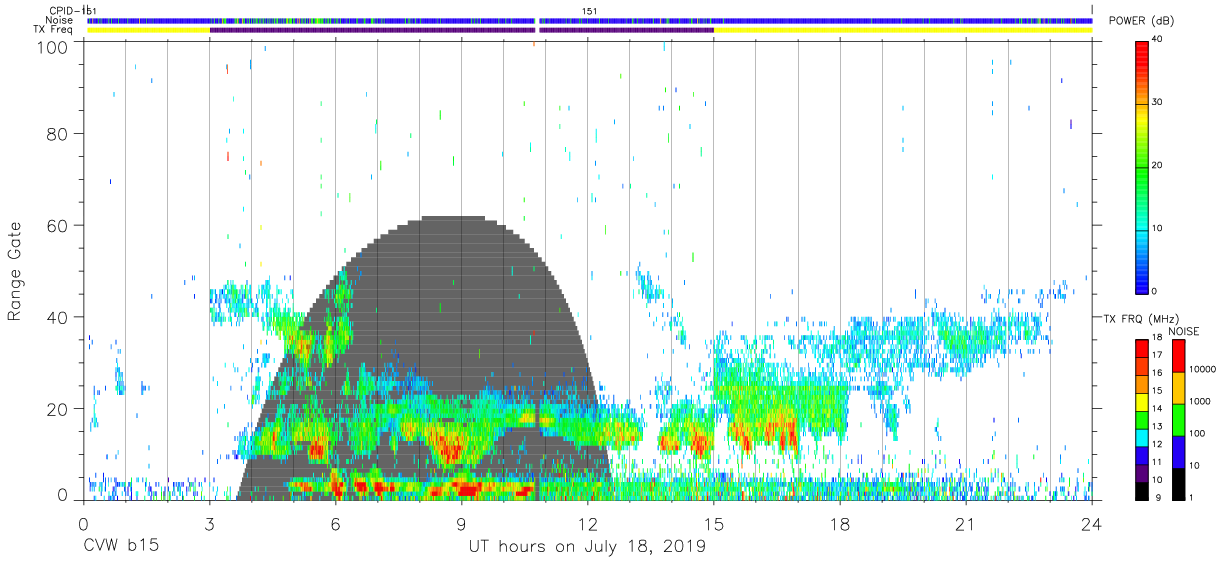This screenshot has height=567, width=1228.
Task: Click the '151' CPID value at top center
Action: [x=590, y=11]
